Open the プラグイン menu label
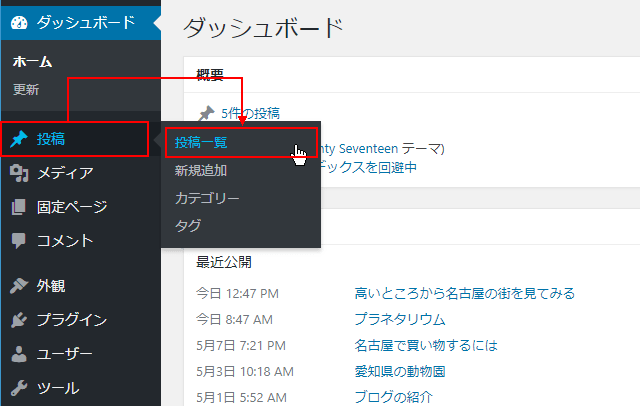The height and width of the screenshot is (406, 640). tap(72, 320)
